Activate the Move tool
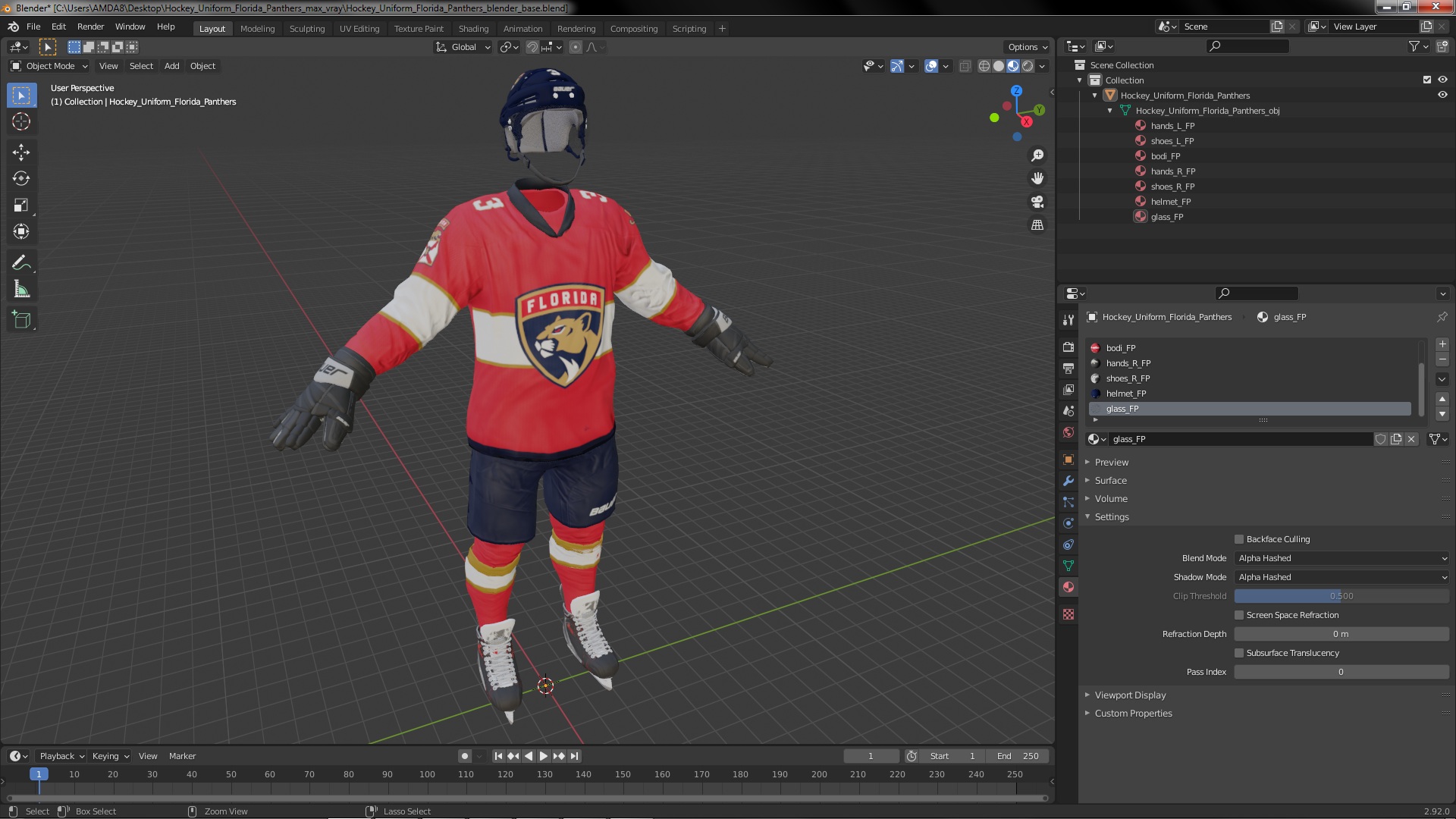This screenshot has height=819, width=1456. [21, 152]
